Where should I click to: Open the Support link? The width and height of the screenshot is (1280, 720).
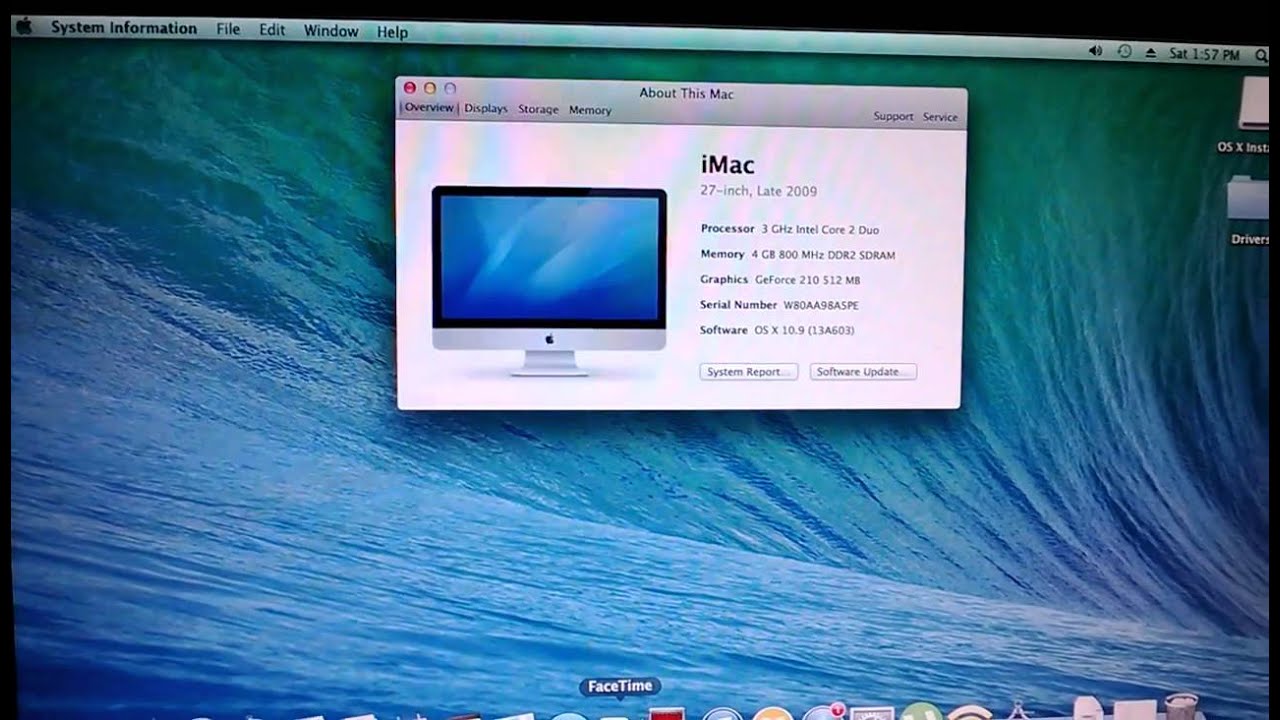point(893,116)
